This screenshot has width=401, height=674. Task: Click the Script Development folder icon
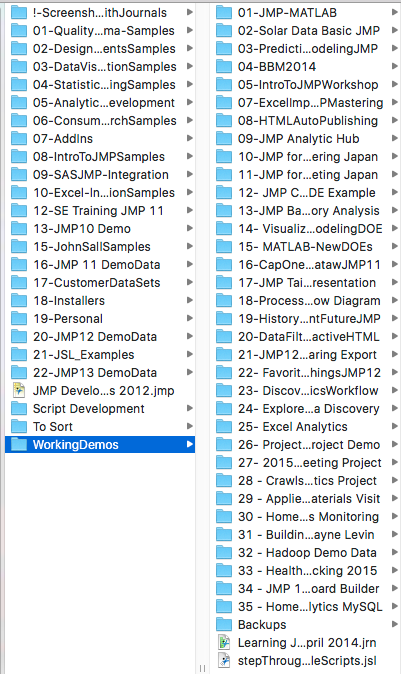point(19,408)
